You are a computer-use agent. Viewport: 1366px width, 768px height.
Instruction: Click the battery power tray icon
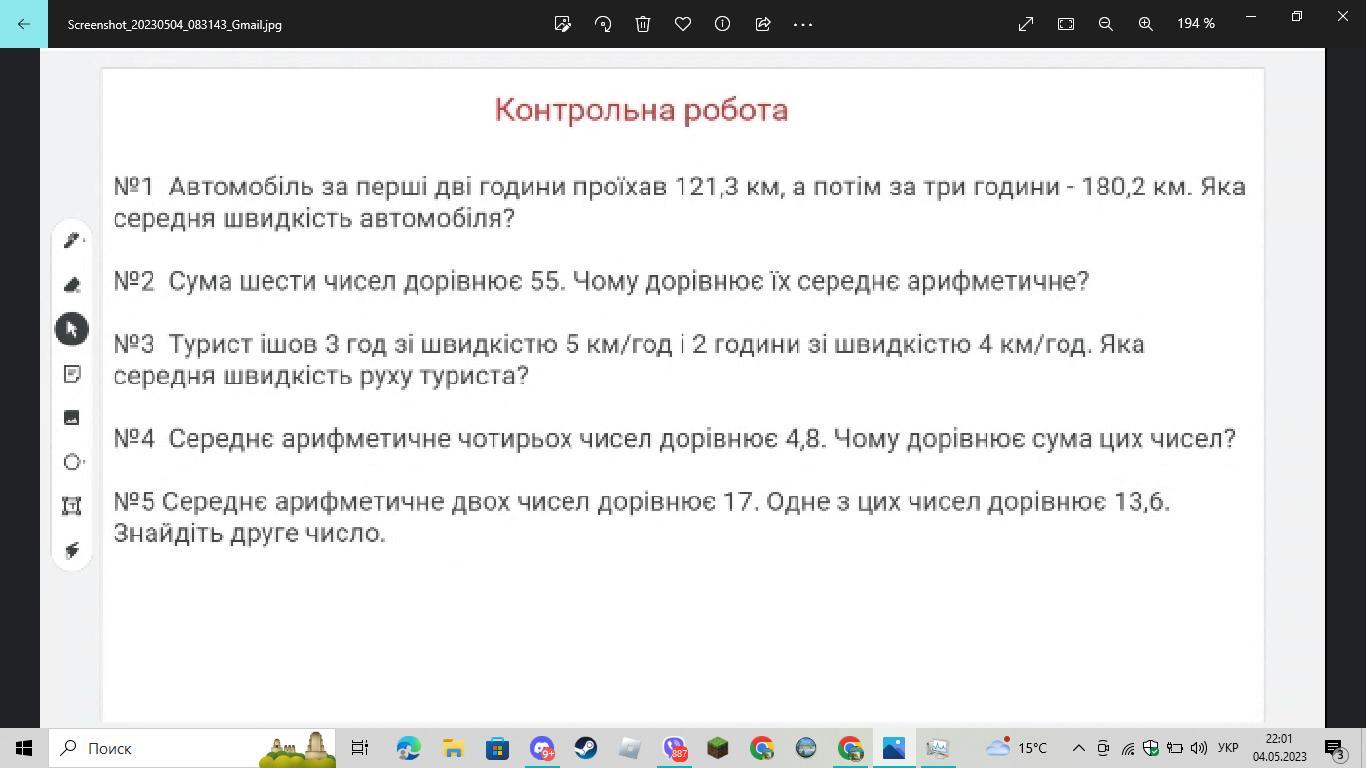(x=1175, y=748)
